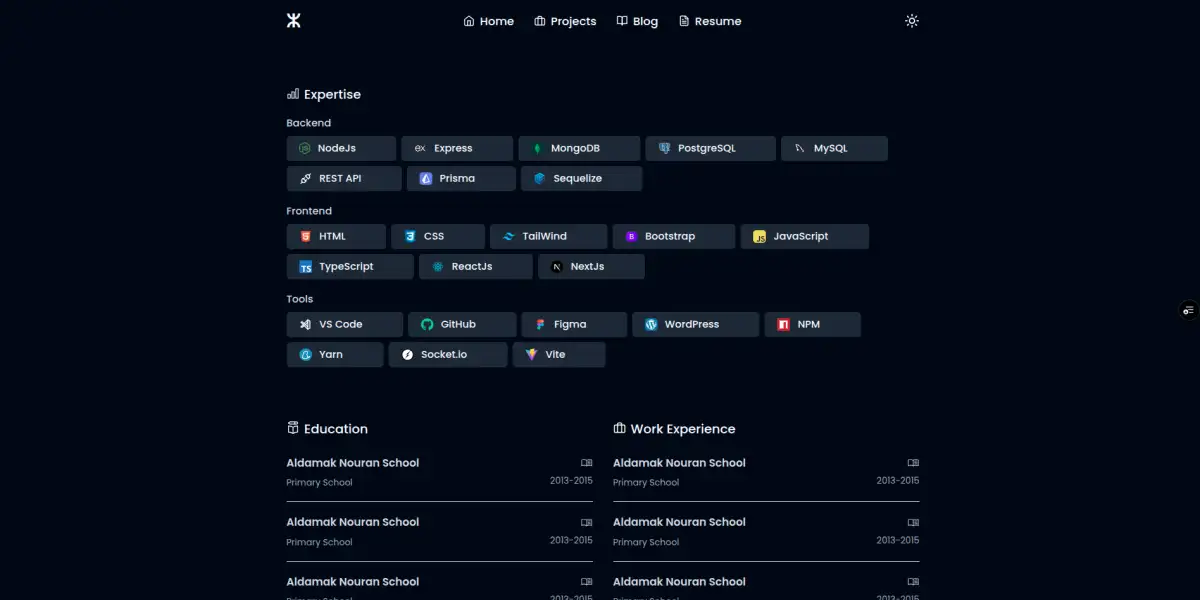Click the GitHub octocat icon
This screenshot has height=600, width=1200.
tap(427, 325)
